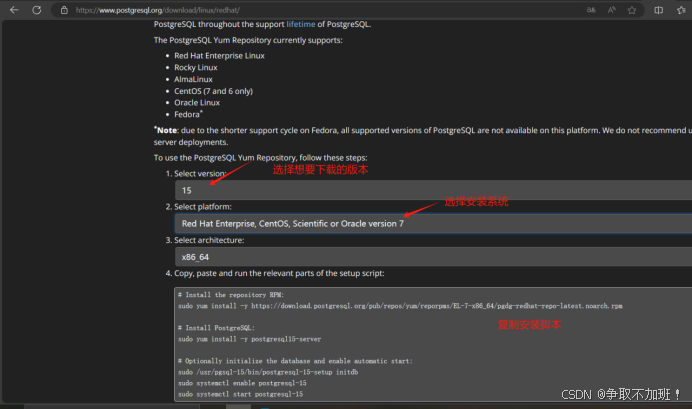Open the architecture dropdown showing x86_64
The width and height of the screenshot is (692, 409).
(x=433, y=257)
